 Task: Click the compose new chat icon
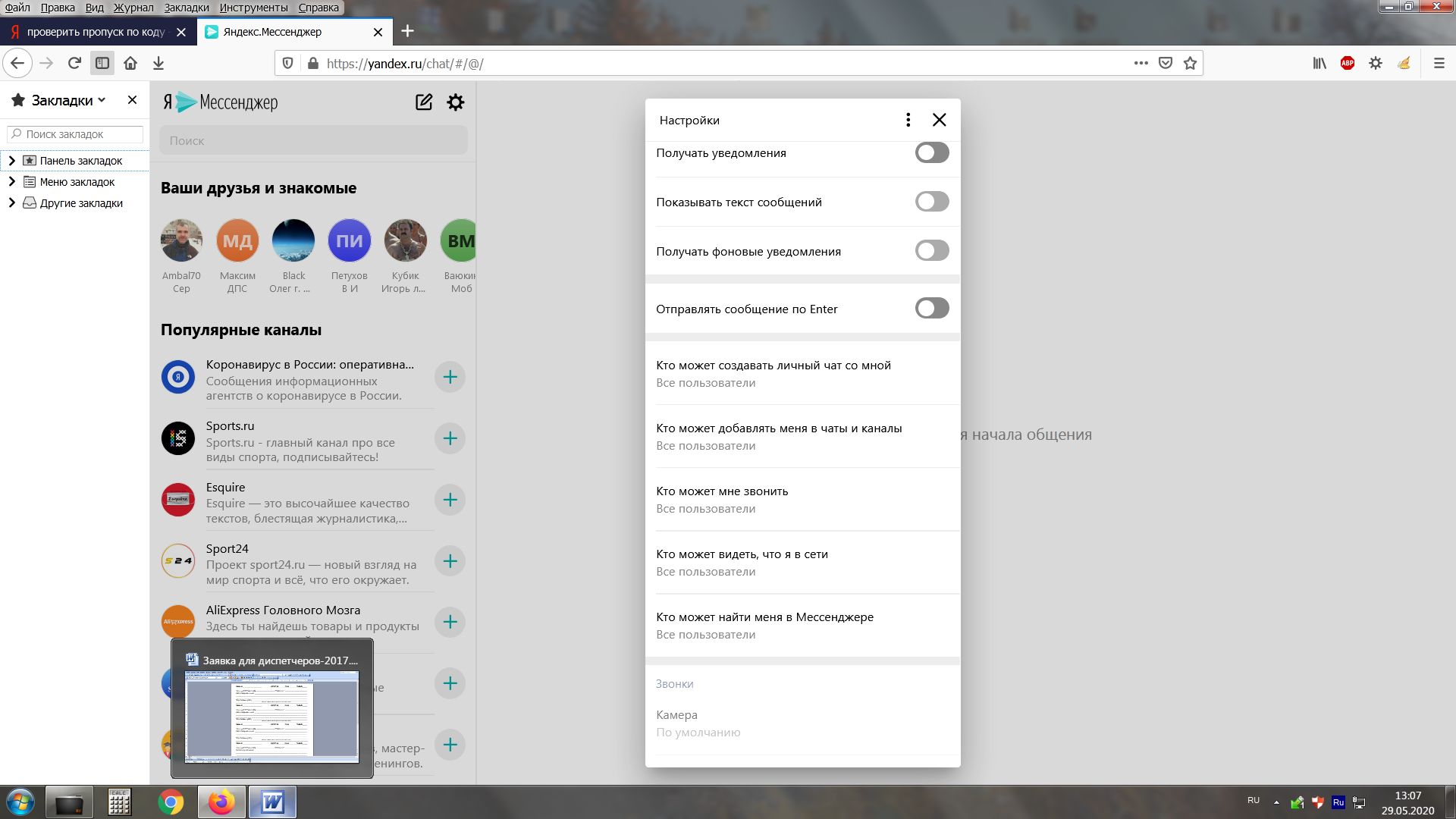[424, 102]
